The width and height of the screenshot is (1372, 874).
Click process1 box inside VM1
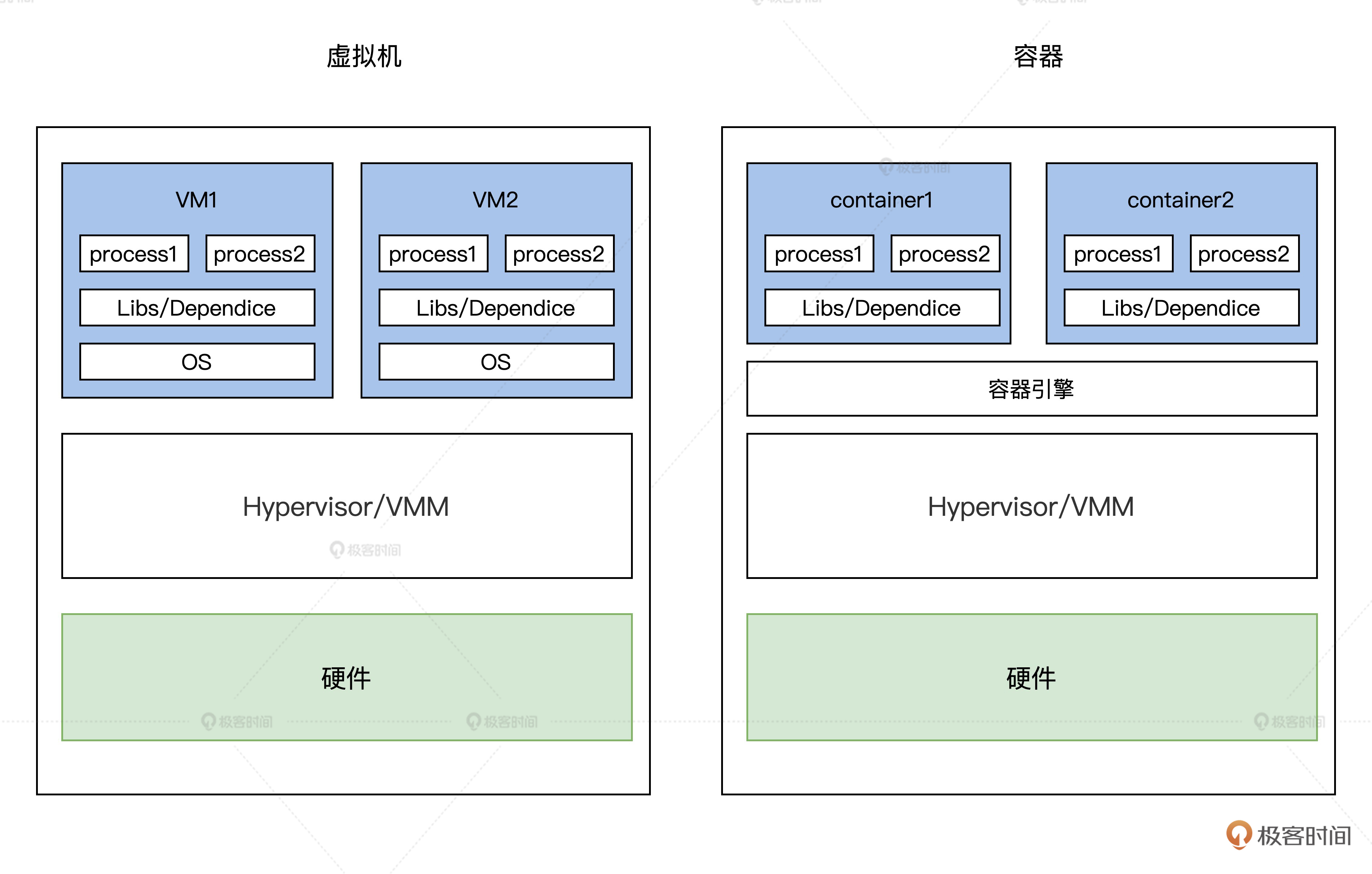pyautogui.click(x=134, y=254)
